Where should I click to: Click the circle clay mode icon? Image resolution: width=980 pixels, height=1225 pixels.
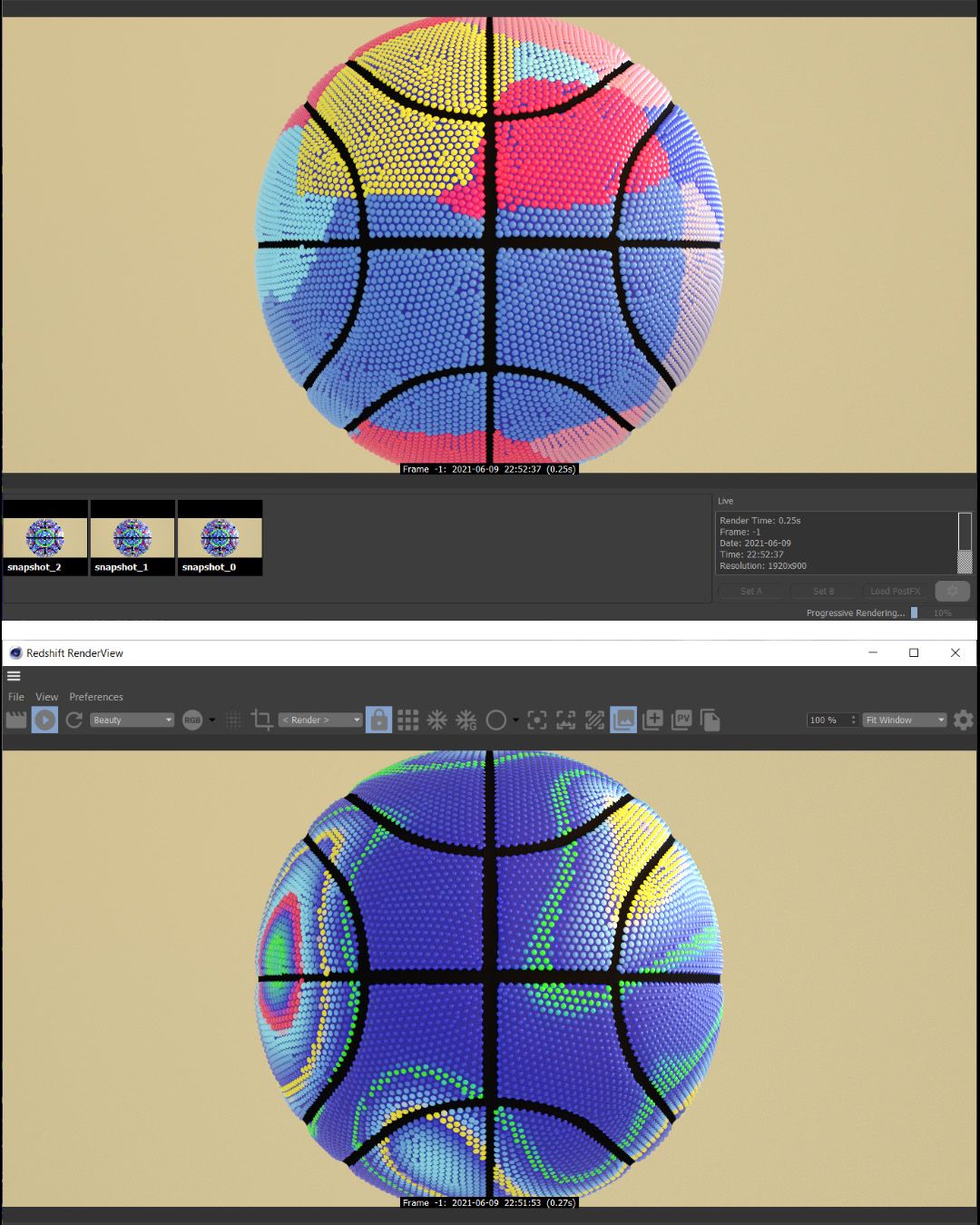tap(495, 720)
